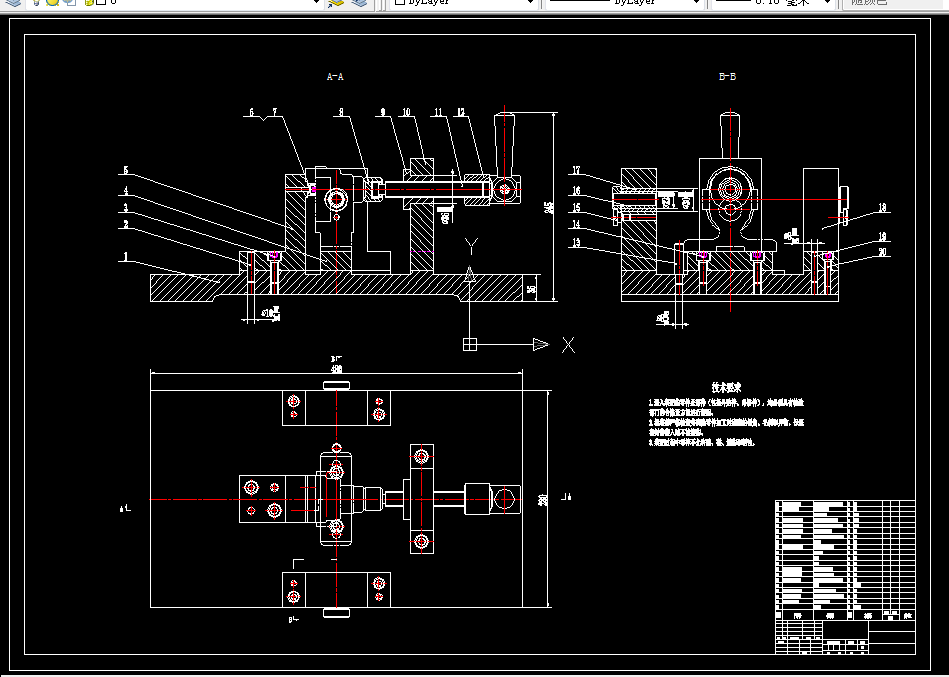Select part balloon number 16

click(576, 191)
